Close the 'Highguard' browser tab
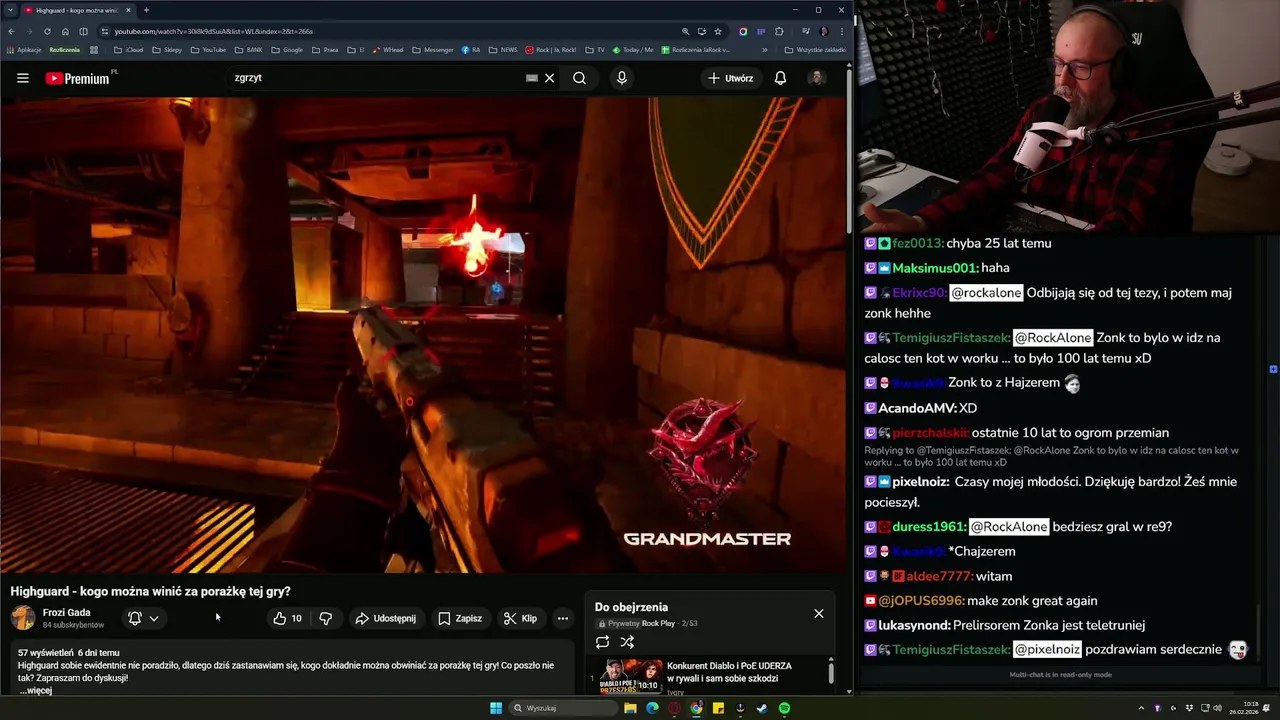This screenshot has height=720, width=1280. pyautogui.click(x=129, y=10)
